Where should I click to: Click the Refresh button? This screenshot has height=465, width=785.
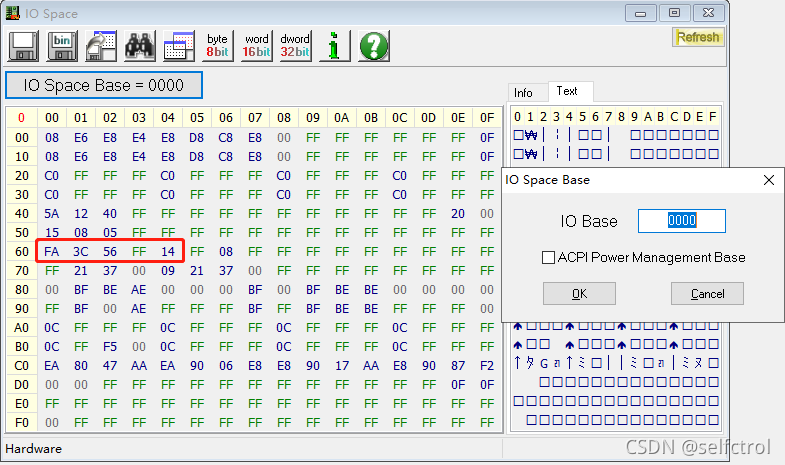pyautogui.click(x=698, y=37)
